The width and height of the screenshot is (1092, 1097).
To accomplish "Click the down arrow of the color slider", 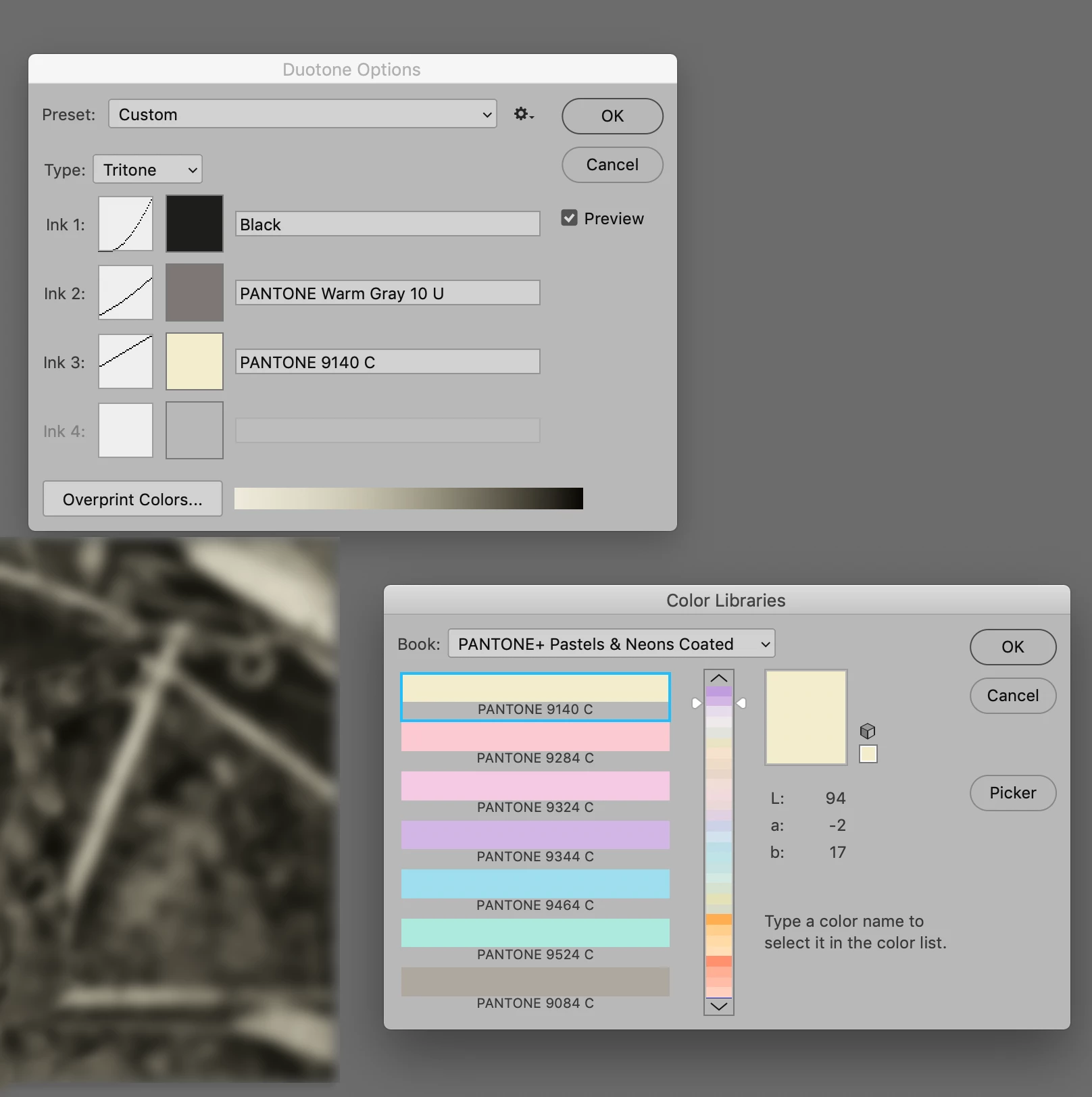I will click(x=719, y=1006).
